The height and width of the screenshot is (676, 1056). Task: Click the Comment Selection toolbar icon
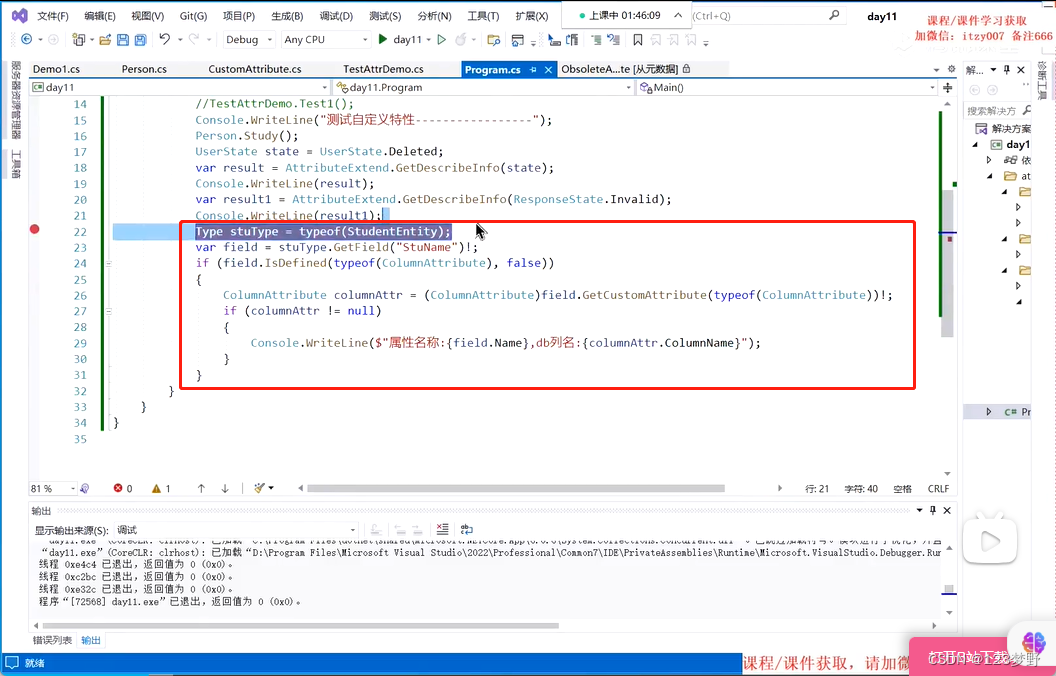click(x=596, y=40)
